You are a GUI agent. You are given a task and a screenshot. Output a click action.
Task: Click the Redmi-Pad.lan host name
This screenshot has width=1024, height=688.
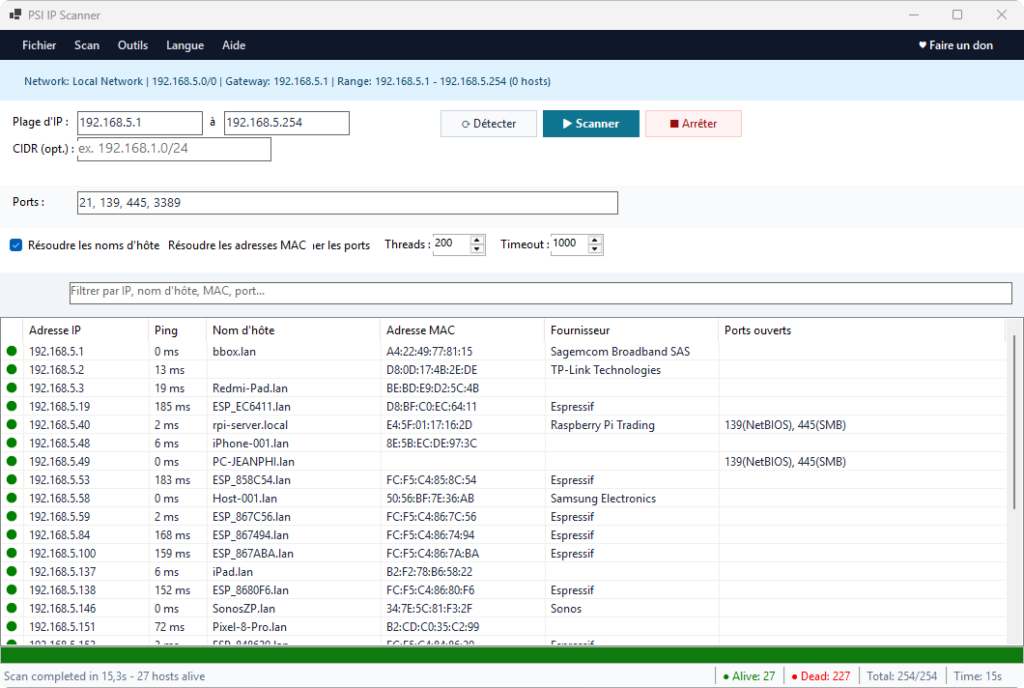250,388
